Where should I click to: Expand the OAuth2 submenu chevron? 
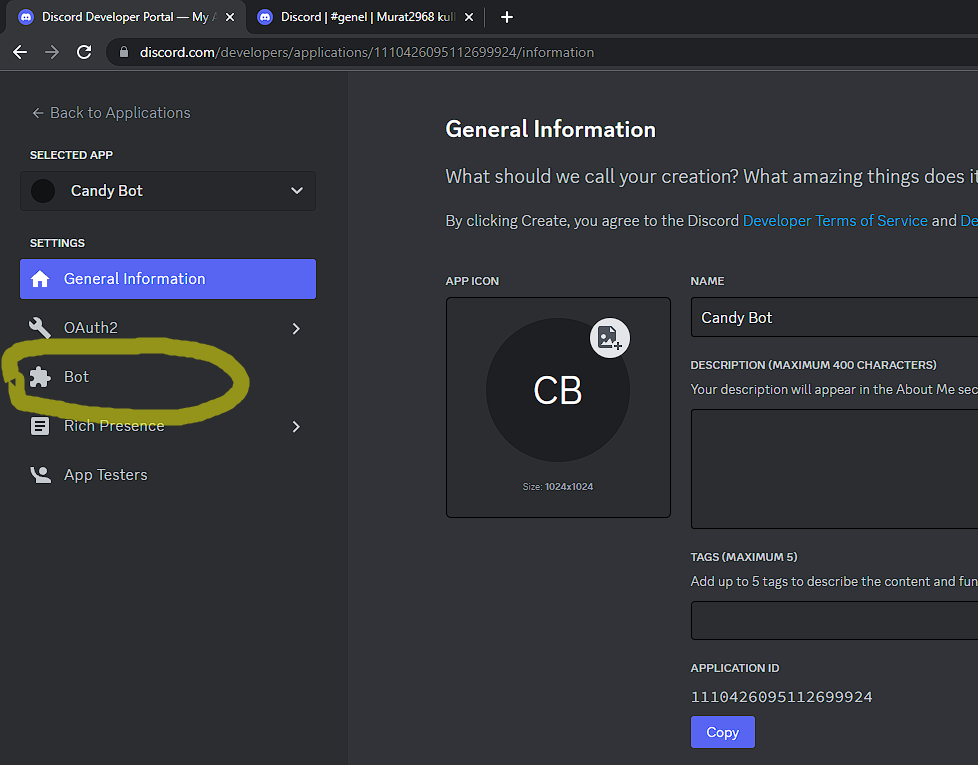pyautogui.click(x=296, y=329)
